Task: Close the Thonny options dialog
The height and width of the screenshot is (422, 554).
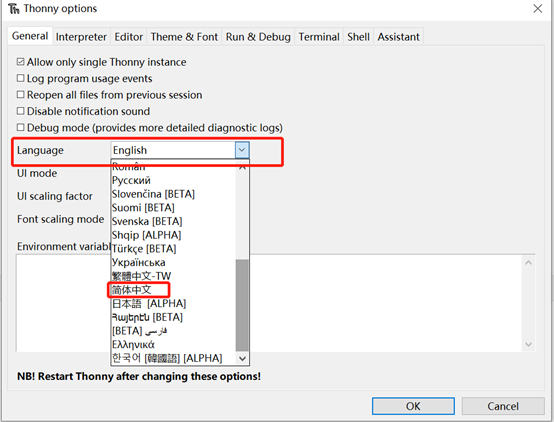Action: coord(538,8)
